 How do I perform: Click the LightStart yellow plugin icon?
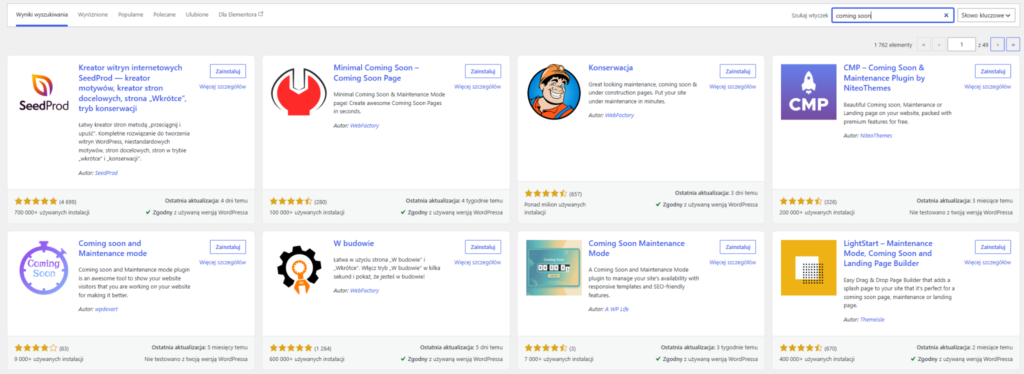808,268
